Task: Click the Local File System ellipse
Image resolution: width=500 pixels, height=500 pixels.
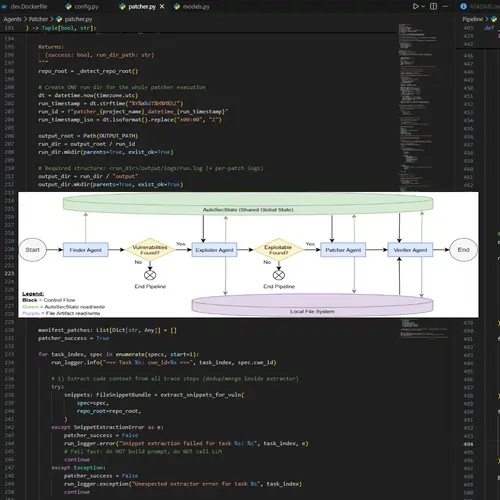Action: coord(312,305)
